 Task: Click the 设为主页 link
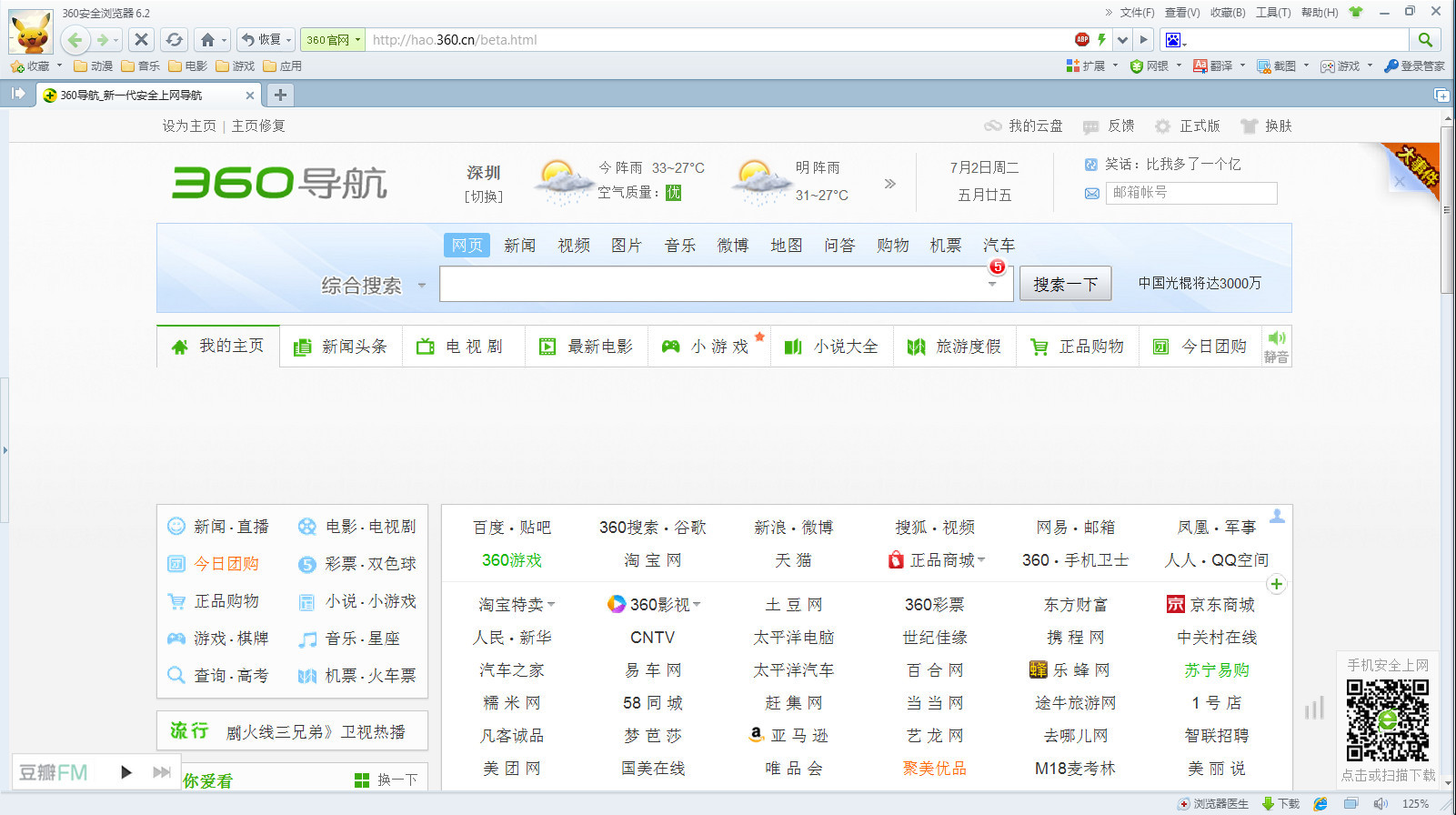pos(189,126)
